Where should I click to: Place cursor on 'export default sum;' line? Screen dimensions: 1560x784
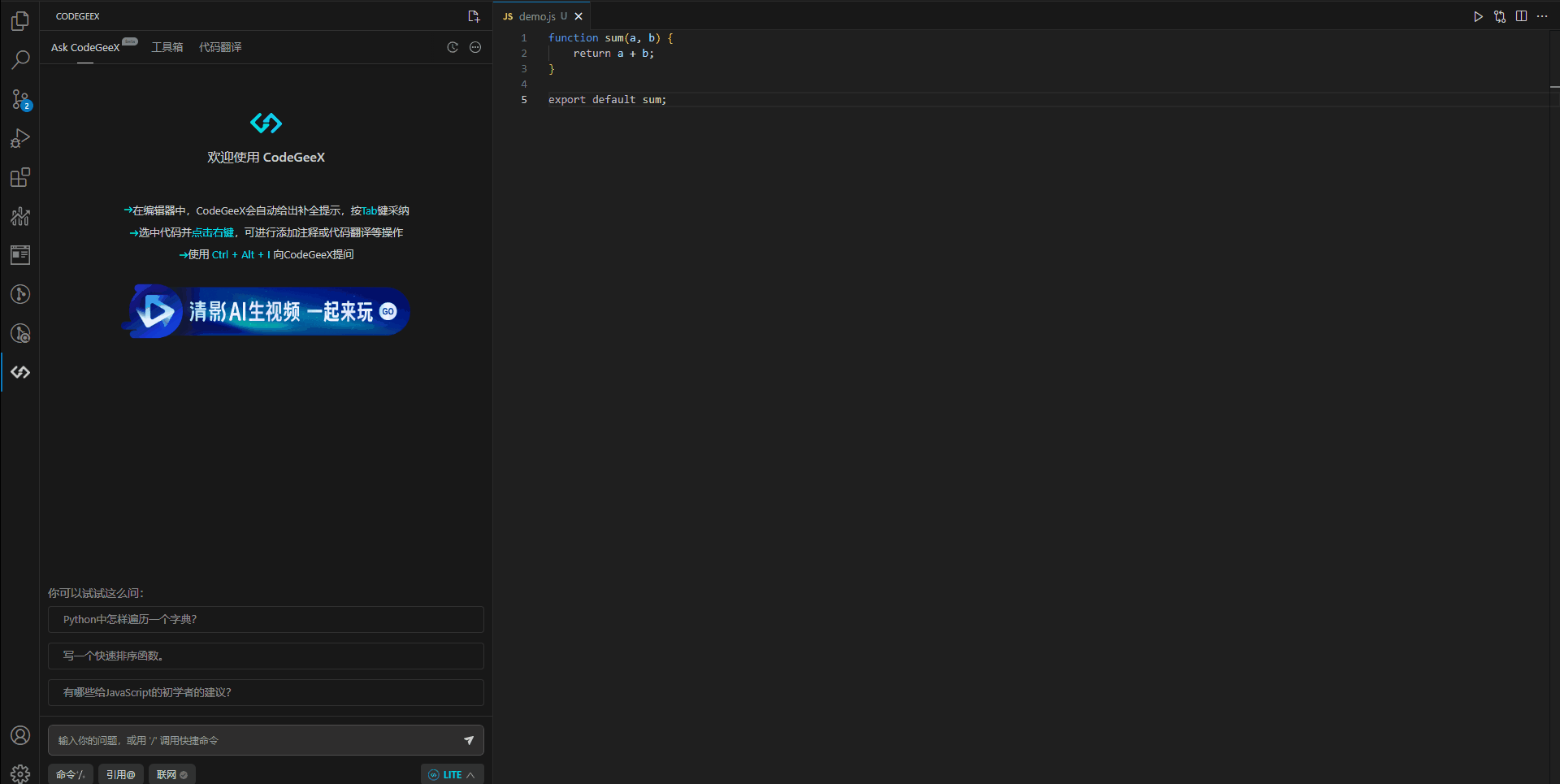(x=607, y=100)
